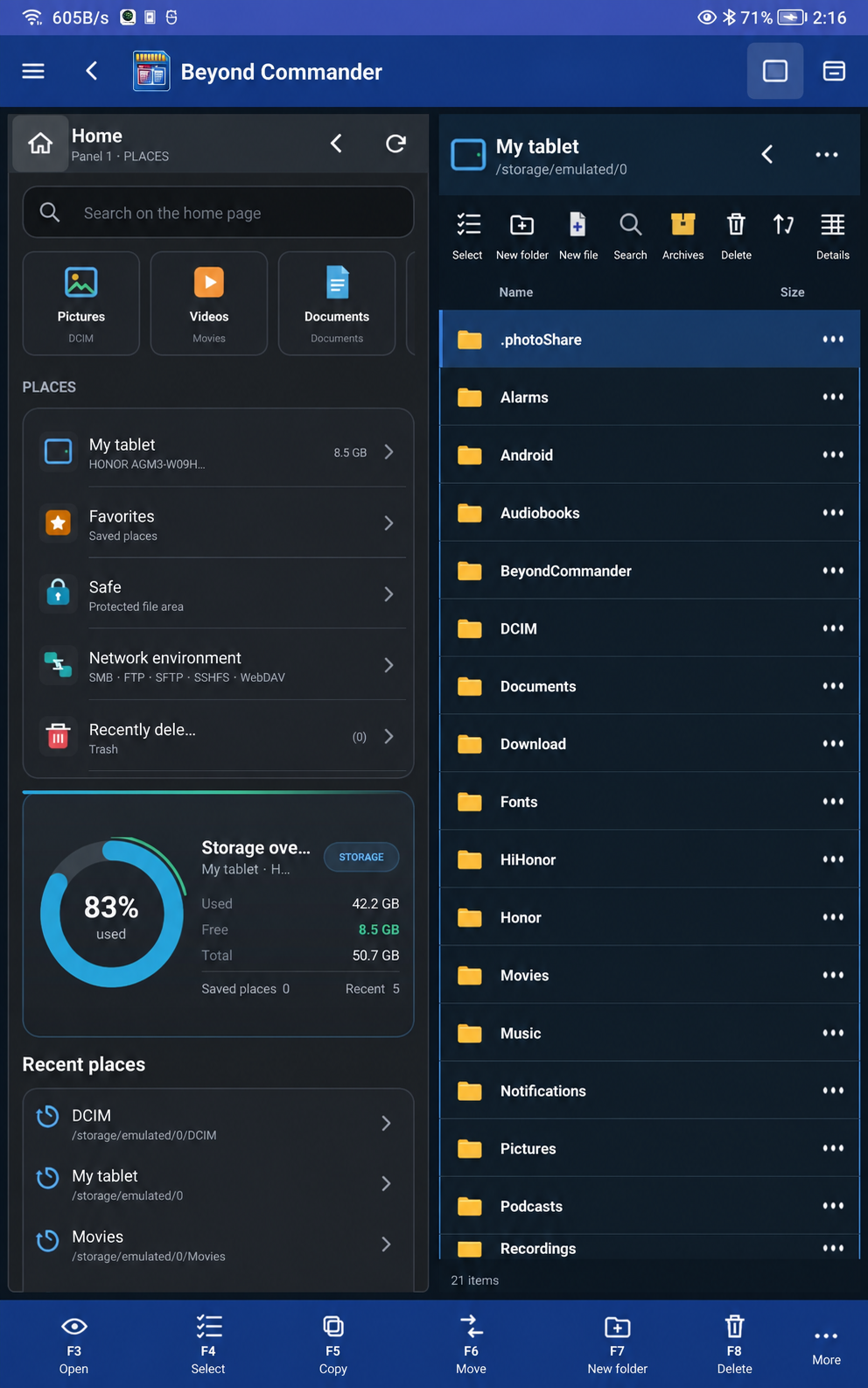Open the Safe protected file area
This screenshot has width=868, height=1388.
pos(218,594)
